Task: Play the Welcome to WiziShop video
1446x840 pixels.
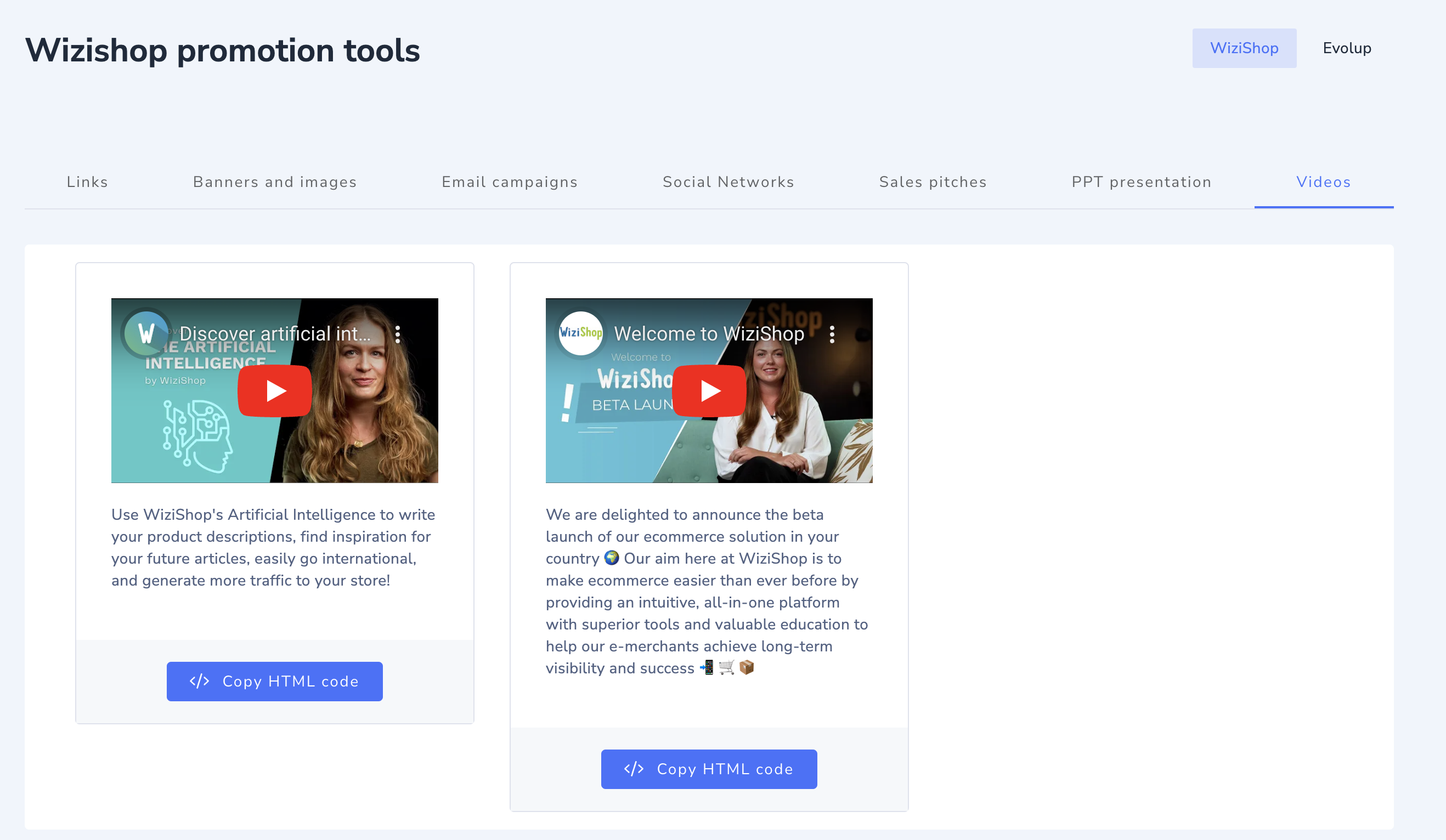Action: (x=709, y=390)
